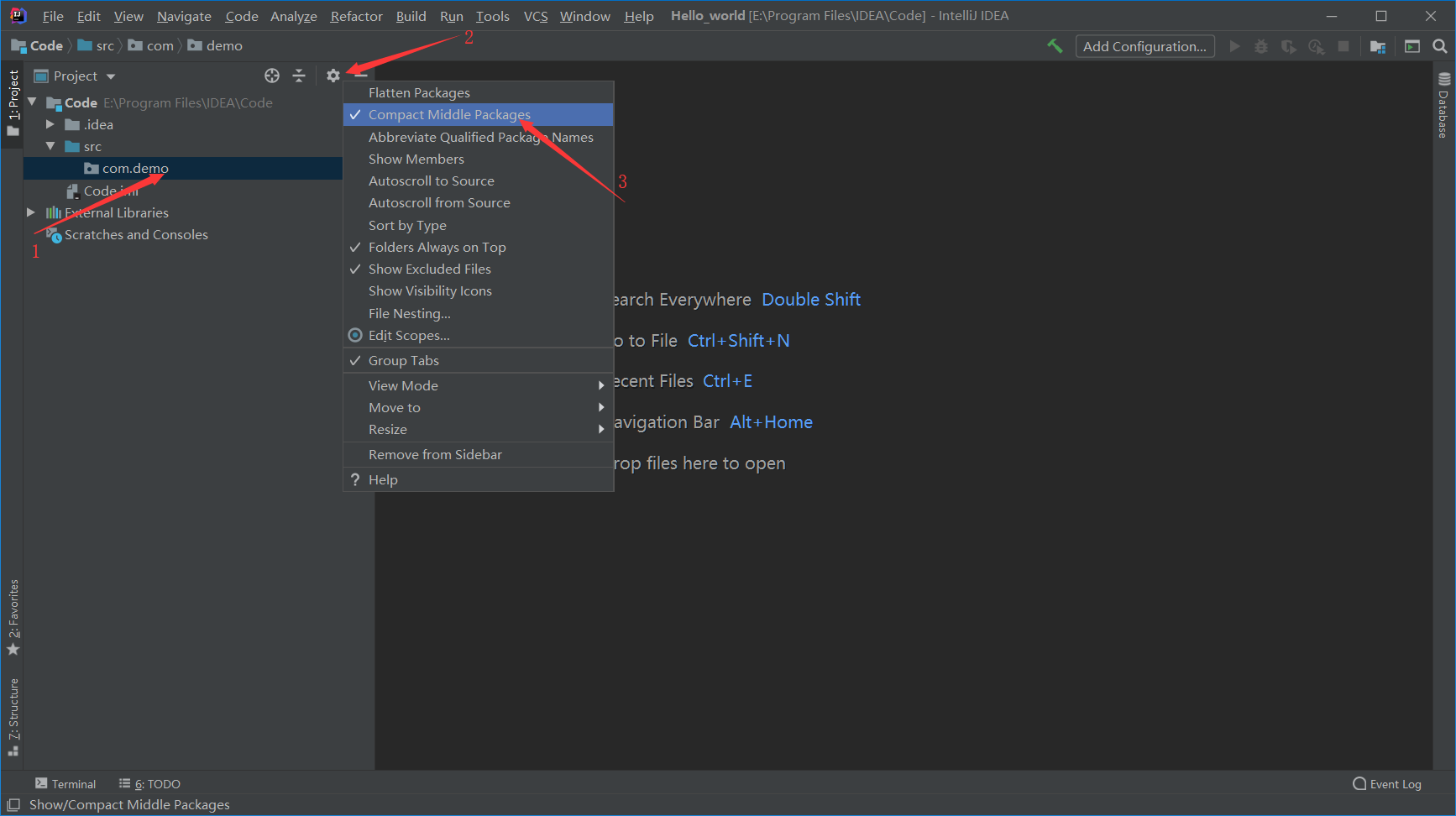This screenshot has height=816, width=1456.
Task: Select the com.demo package in the tree
Action: click(x=135, y=168)
